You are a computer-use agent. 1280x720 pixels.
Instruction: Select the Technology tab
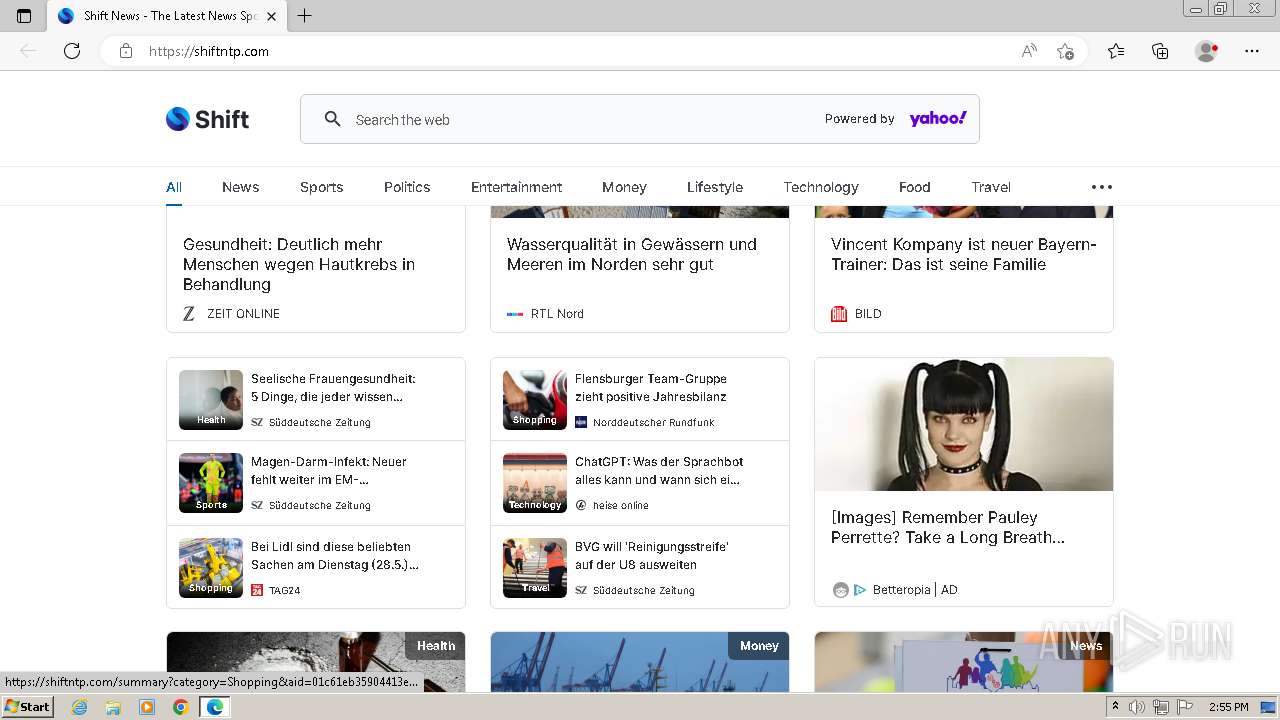tap(821, 187)
